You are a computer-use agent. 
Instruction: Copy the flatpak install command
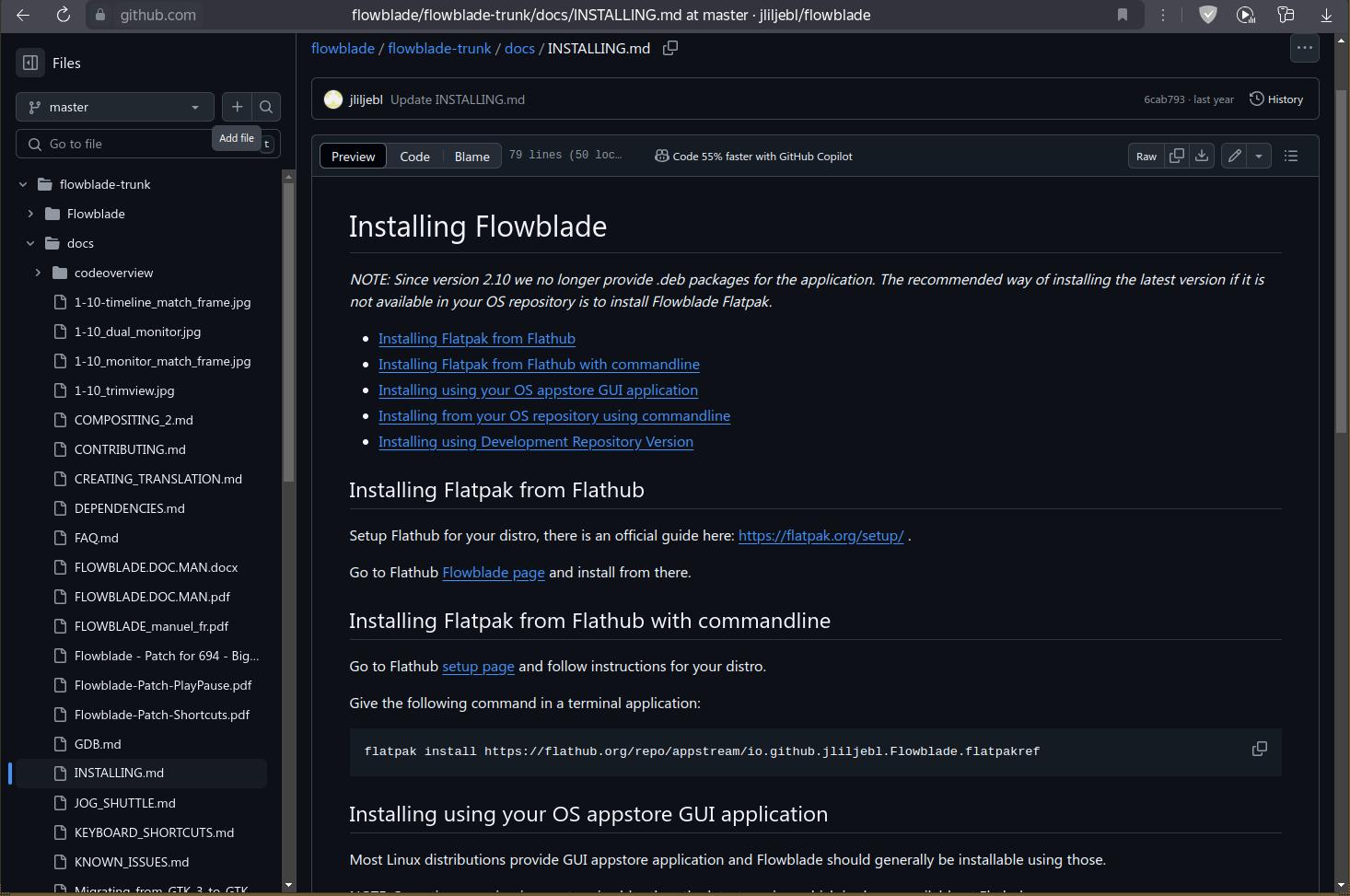(x=1259, y=750)
